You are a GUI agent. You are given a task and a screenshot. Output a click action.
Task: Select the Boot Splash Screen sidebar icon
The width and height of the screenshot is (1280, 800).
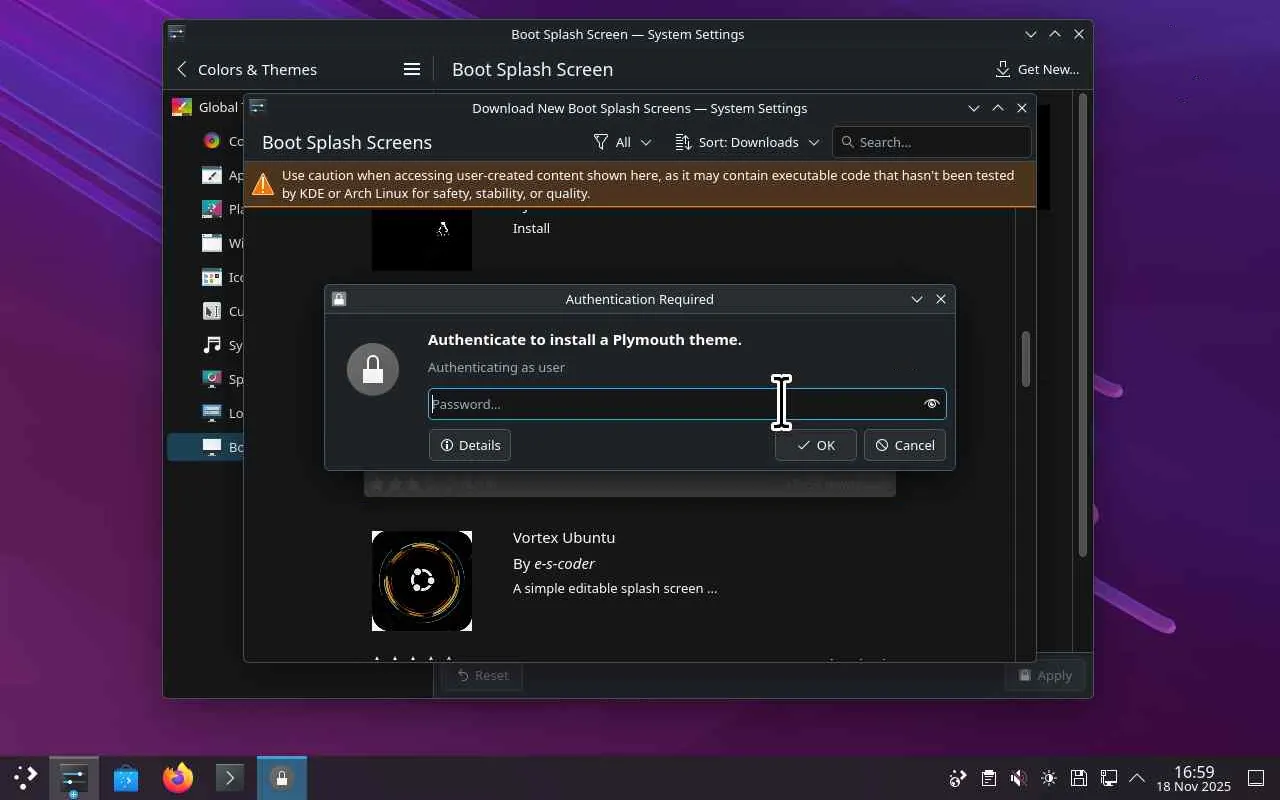(x=212, y=447)
